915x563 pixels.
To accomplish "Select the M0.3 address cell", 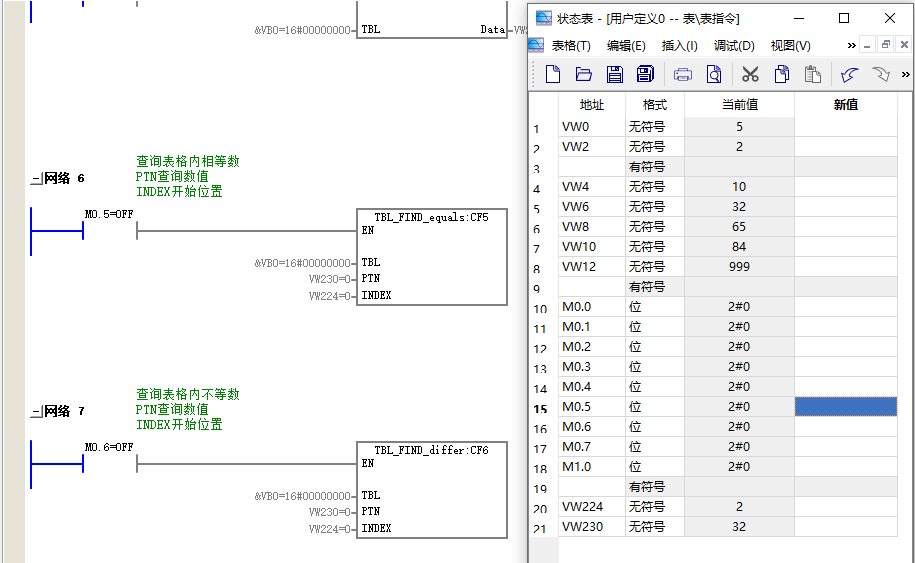I will [592, 366].
